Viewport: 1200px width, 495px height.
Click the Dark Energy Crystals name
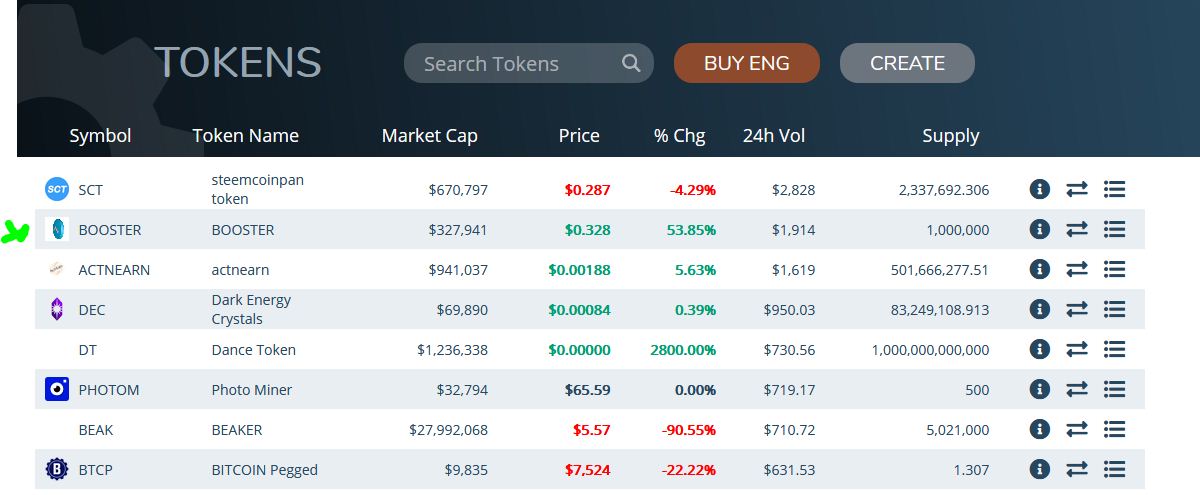(x=251, y=309)
